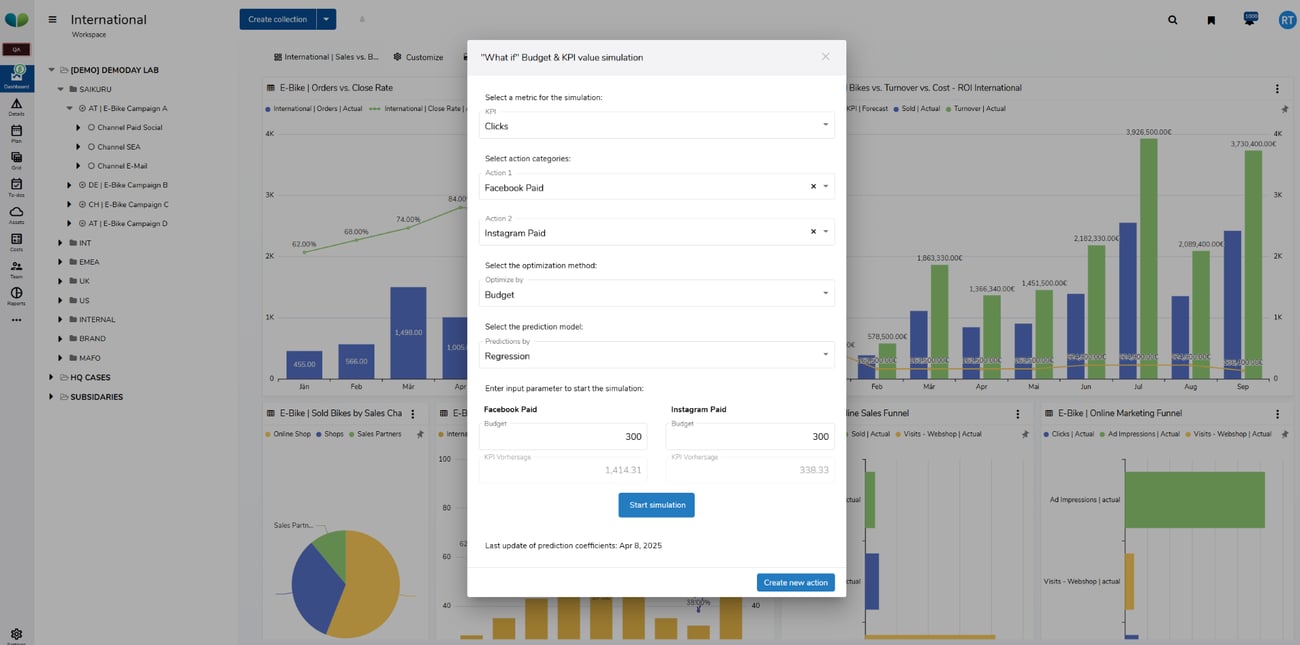Viewport: 1300px width, 645px height.
Task: Open the bookmarks icon in header
Action: [x=1211, y=20]
